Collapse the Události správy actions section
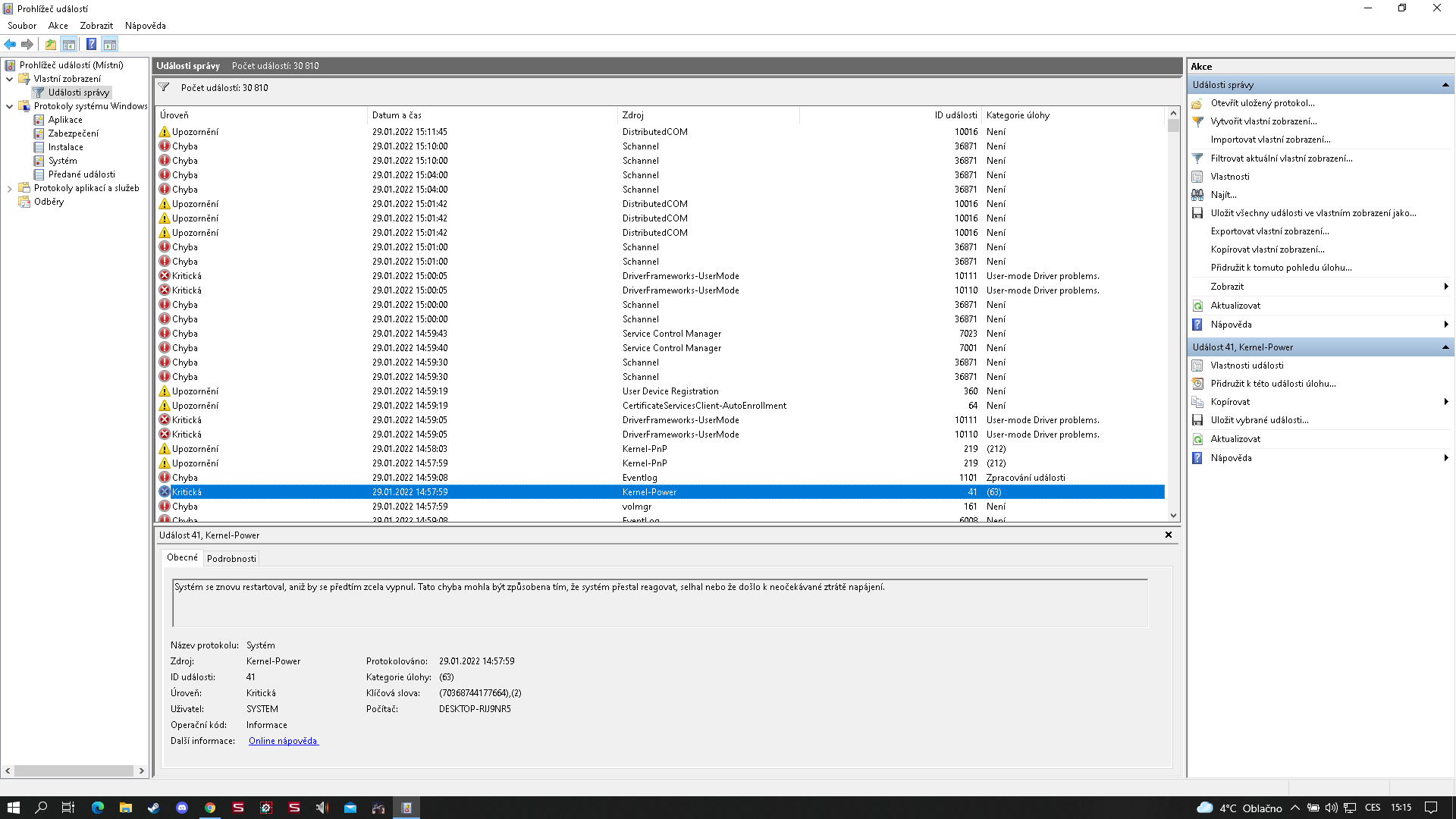The width and height of the screenshot is (1456, 819). (x=1445, y=85)
